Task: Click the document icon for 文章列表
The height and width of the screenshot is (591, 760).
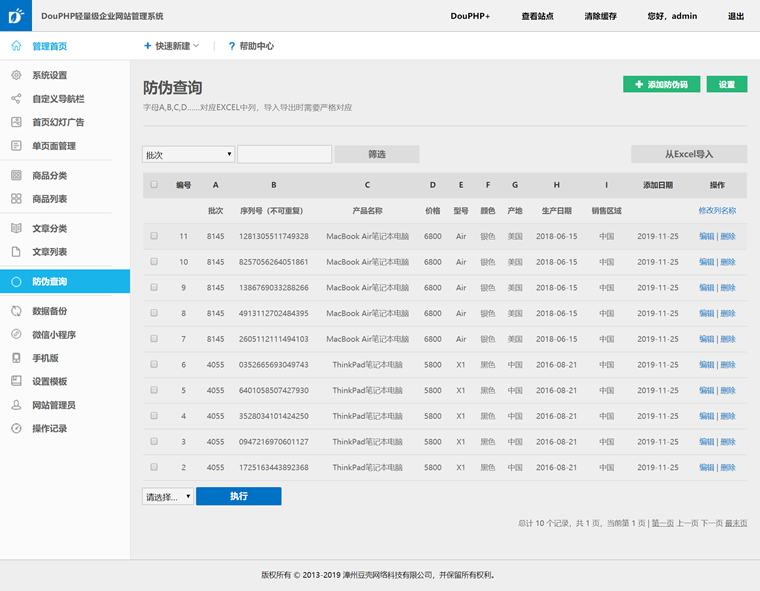Action: [16, 251]
